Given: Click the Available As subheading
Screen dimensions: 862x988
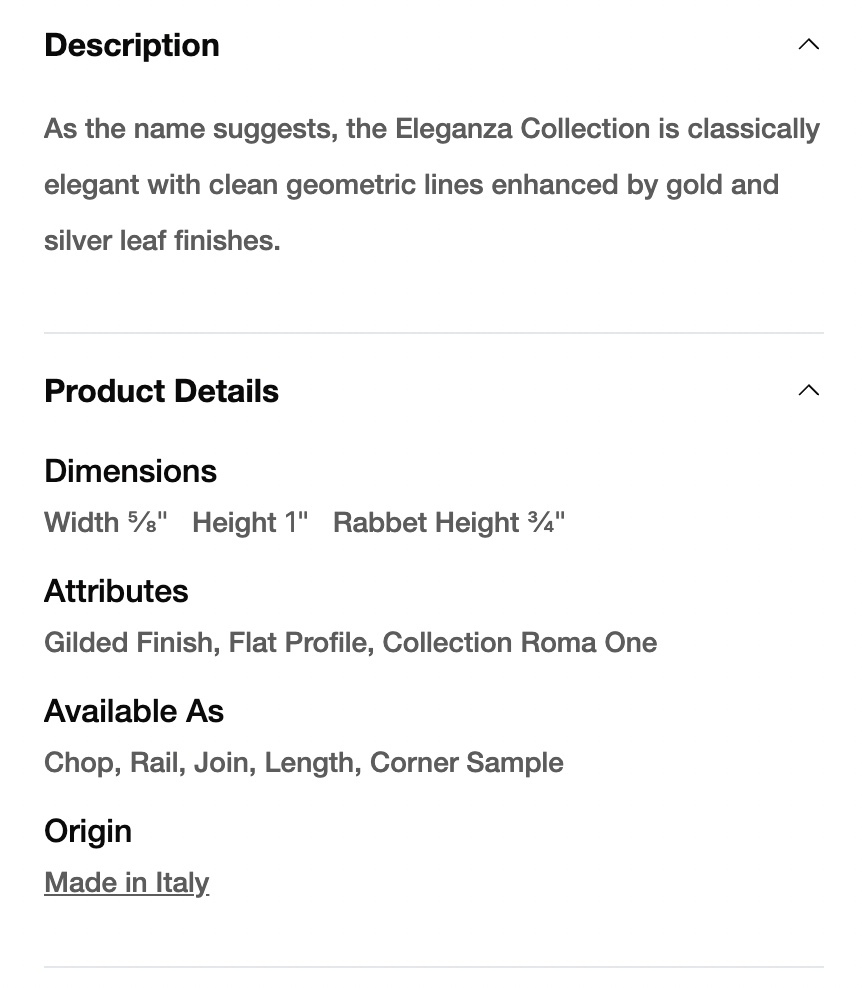Looking at the screenshot, I should click(134, 711).
